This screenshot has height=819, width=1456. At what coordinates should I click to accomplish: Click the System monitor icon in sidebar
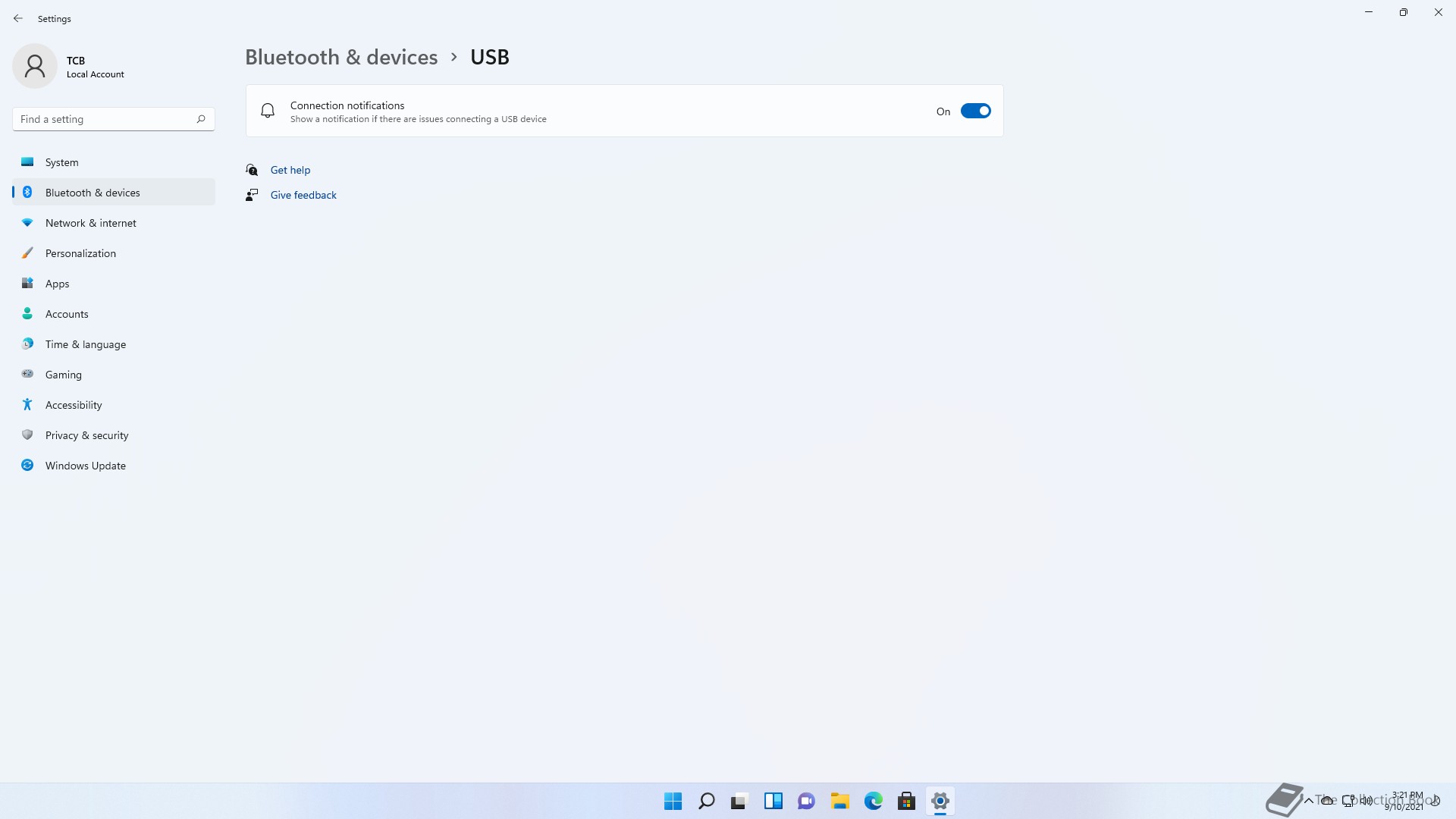click(27, 162)
